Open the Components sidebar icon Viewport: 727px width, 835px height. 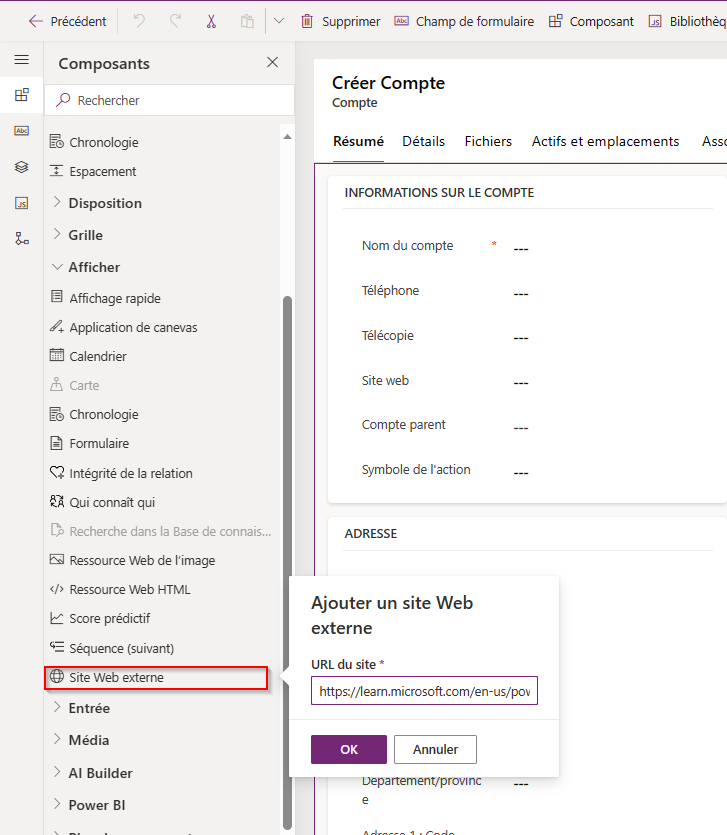[x=21, y=95]
